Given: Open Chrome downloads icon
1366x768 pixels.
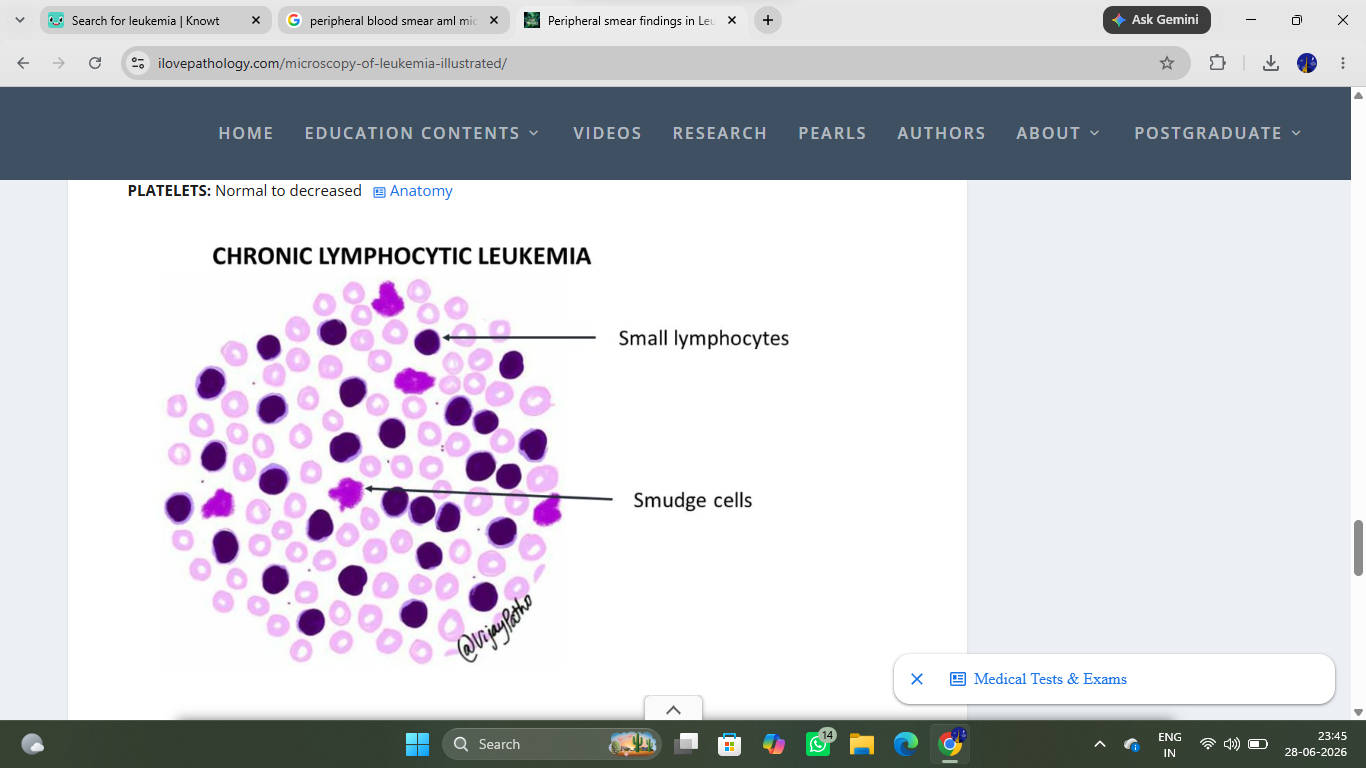Looking at the screenshot, I should point(1270,63).
